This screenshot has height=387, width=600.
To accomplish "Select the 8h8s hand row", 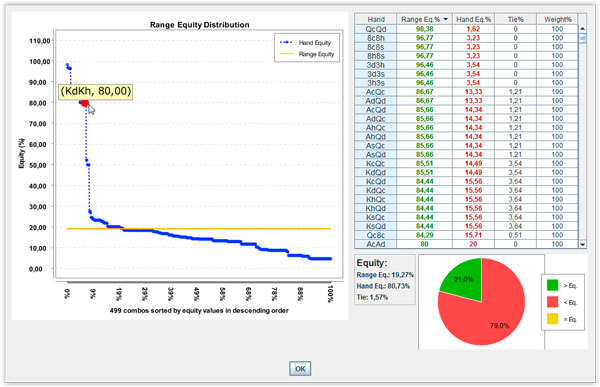I will tap(466, 56).
